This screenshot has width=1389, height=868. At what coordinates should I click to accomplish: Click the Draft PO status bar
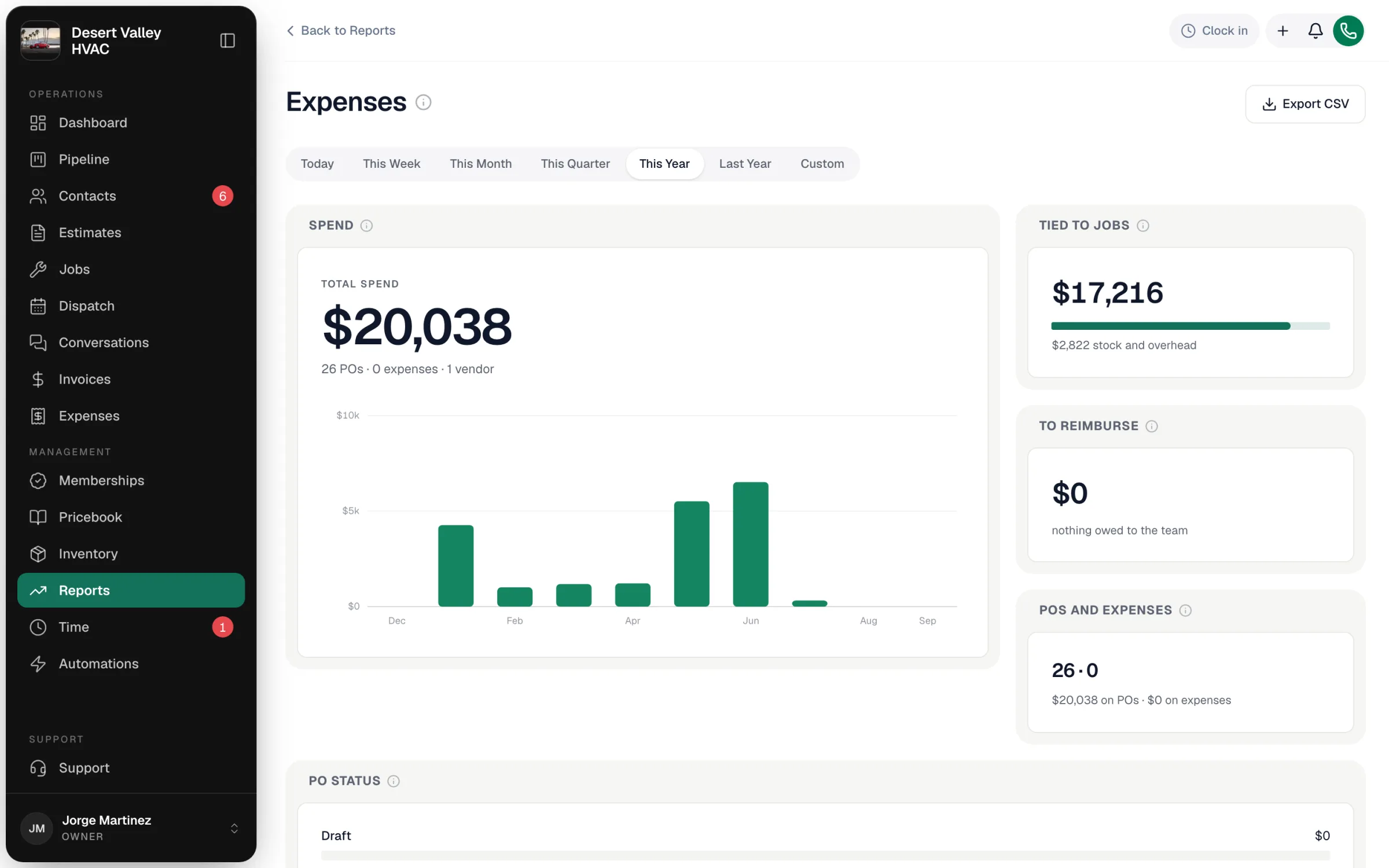tap(825, 855)
